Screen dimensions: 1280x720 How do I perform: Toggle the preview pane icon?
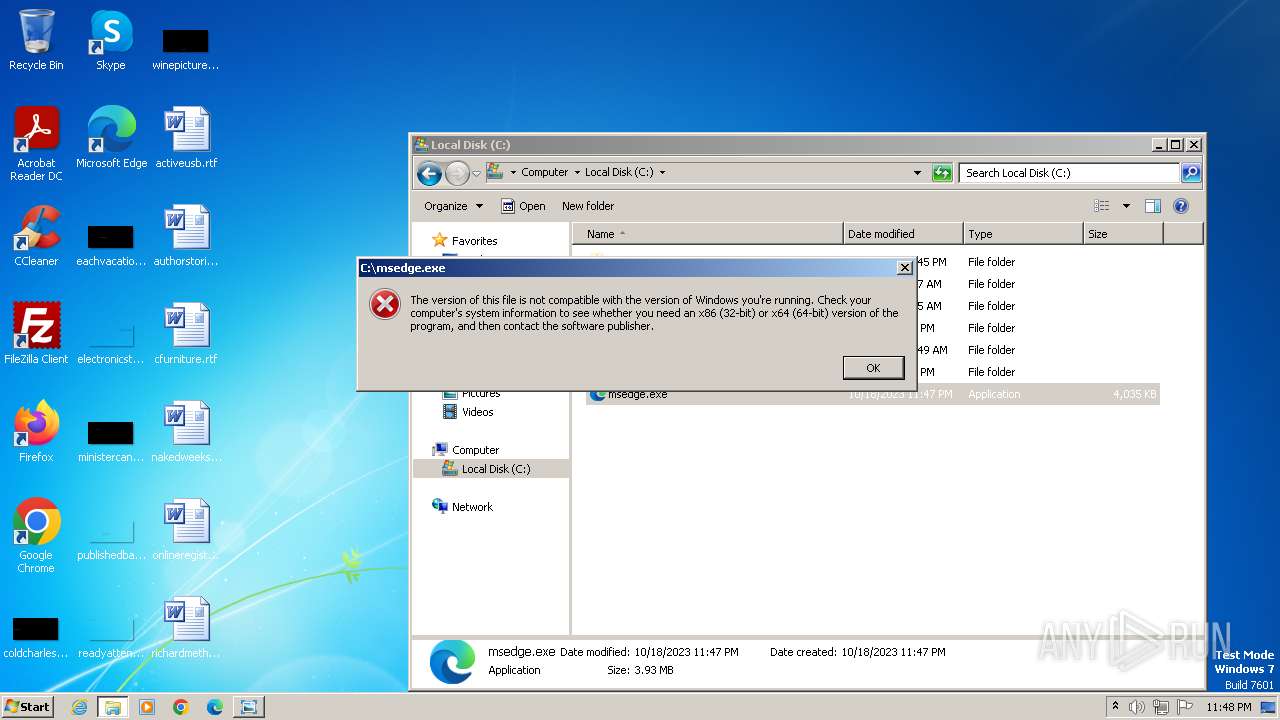point(1152,206)
